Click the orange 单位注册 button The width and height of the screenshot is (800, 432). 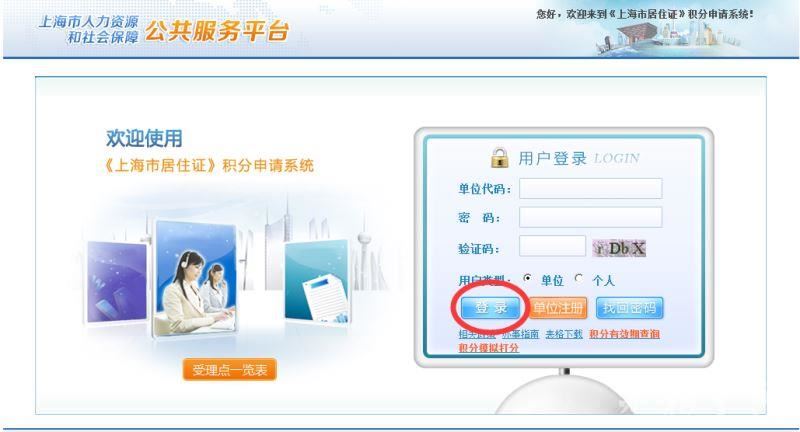558,308
